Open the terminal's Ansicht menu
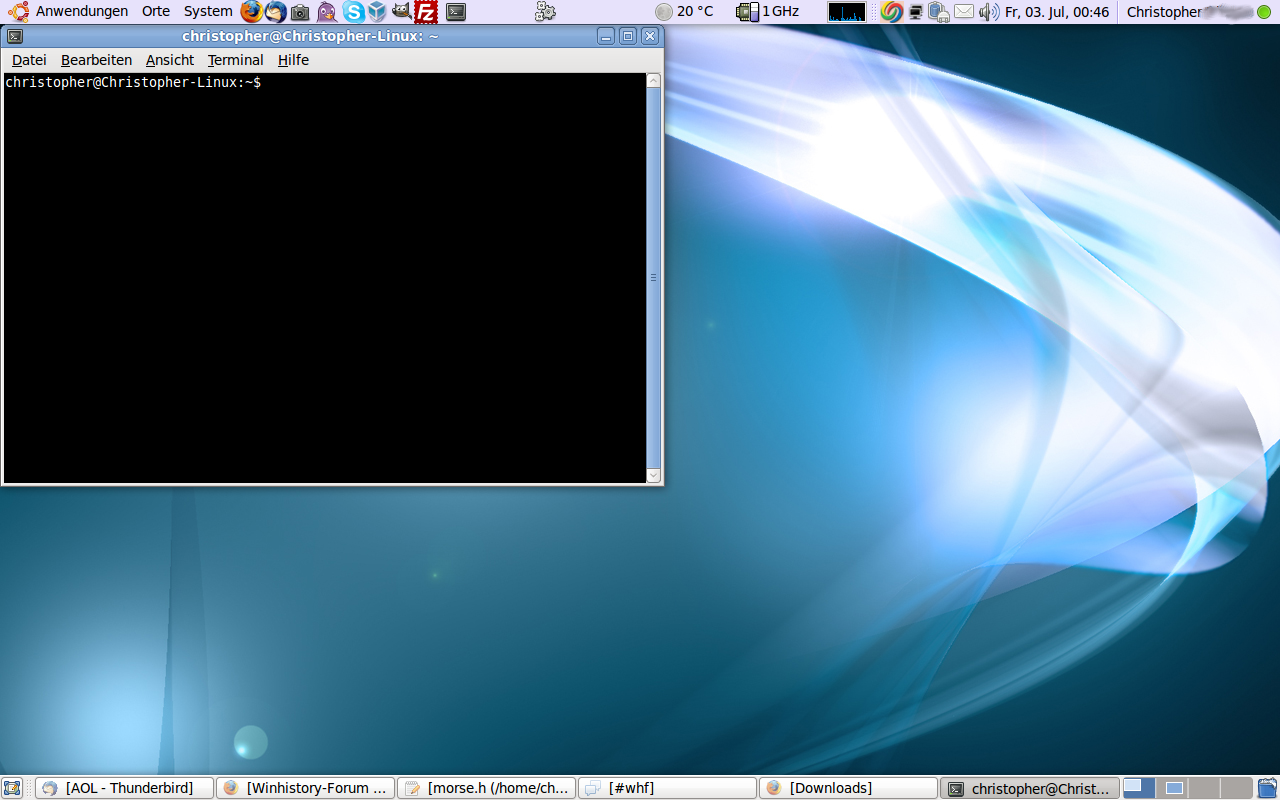Viewport: 1280px width, 800px height. click(170, 60)
